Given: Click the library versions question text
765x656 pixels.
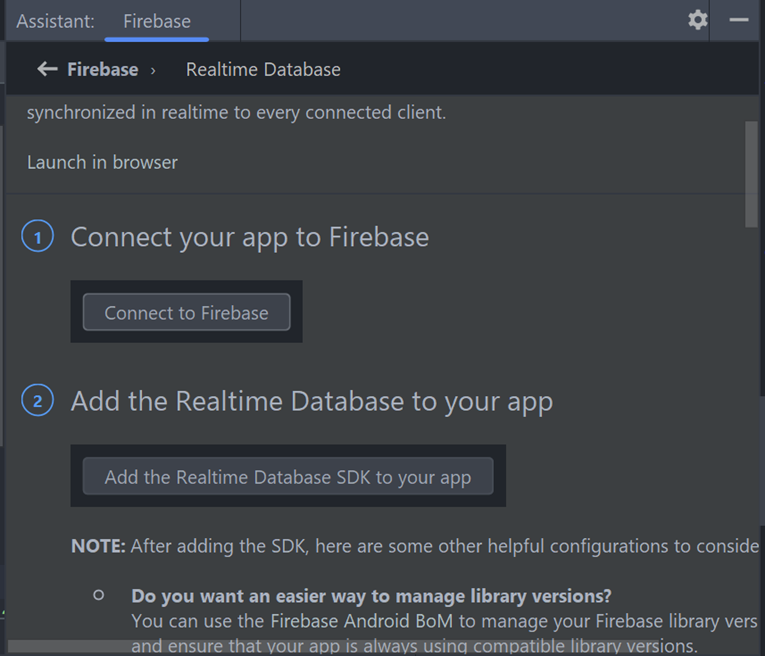Looking at the screenshot, I should tap(371, 596).
